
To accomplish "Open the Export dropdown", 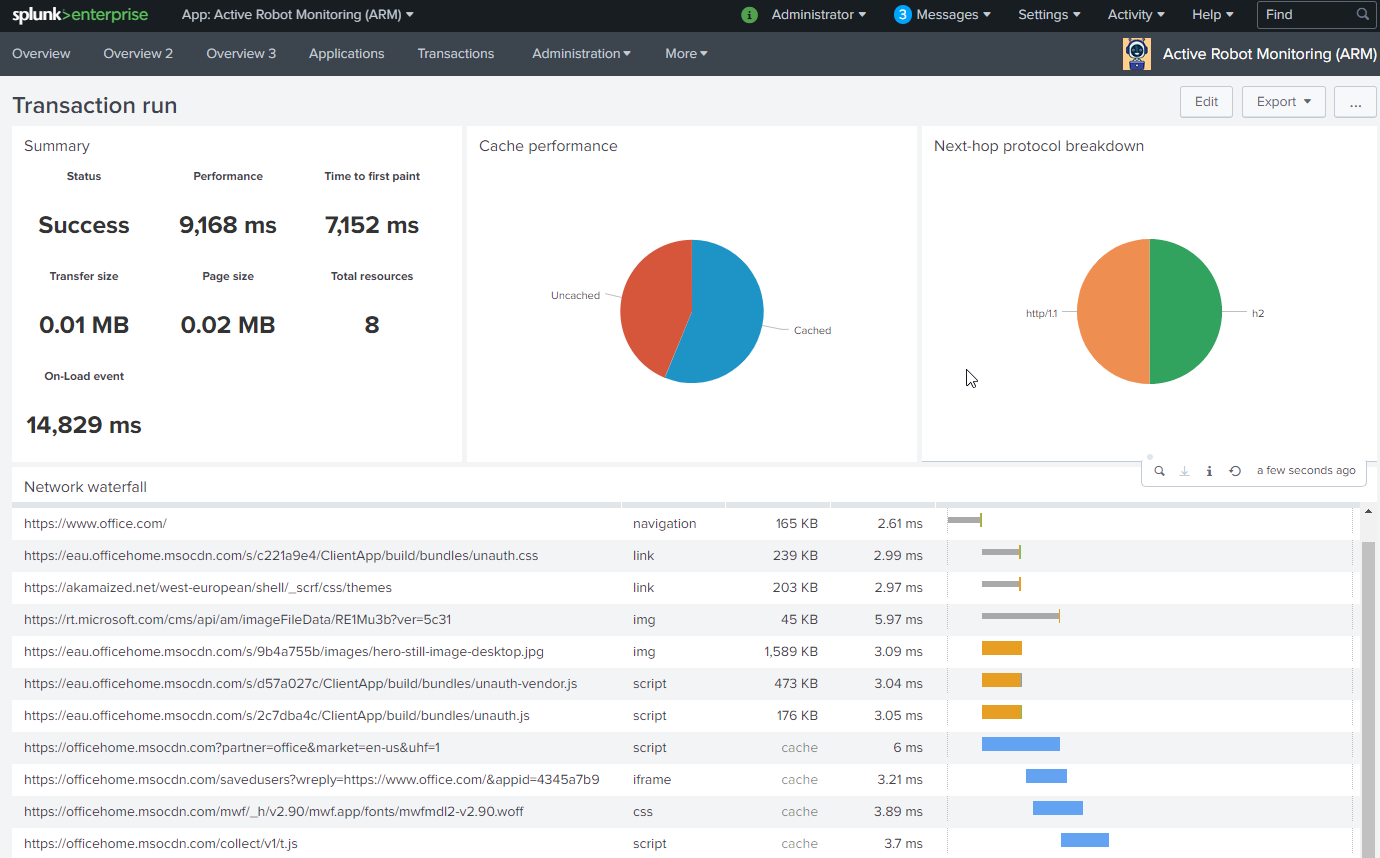I will click(x=1283, y=102).
